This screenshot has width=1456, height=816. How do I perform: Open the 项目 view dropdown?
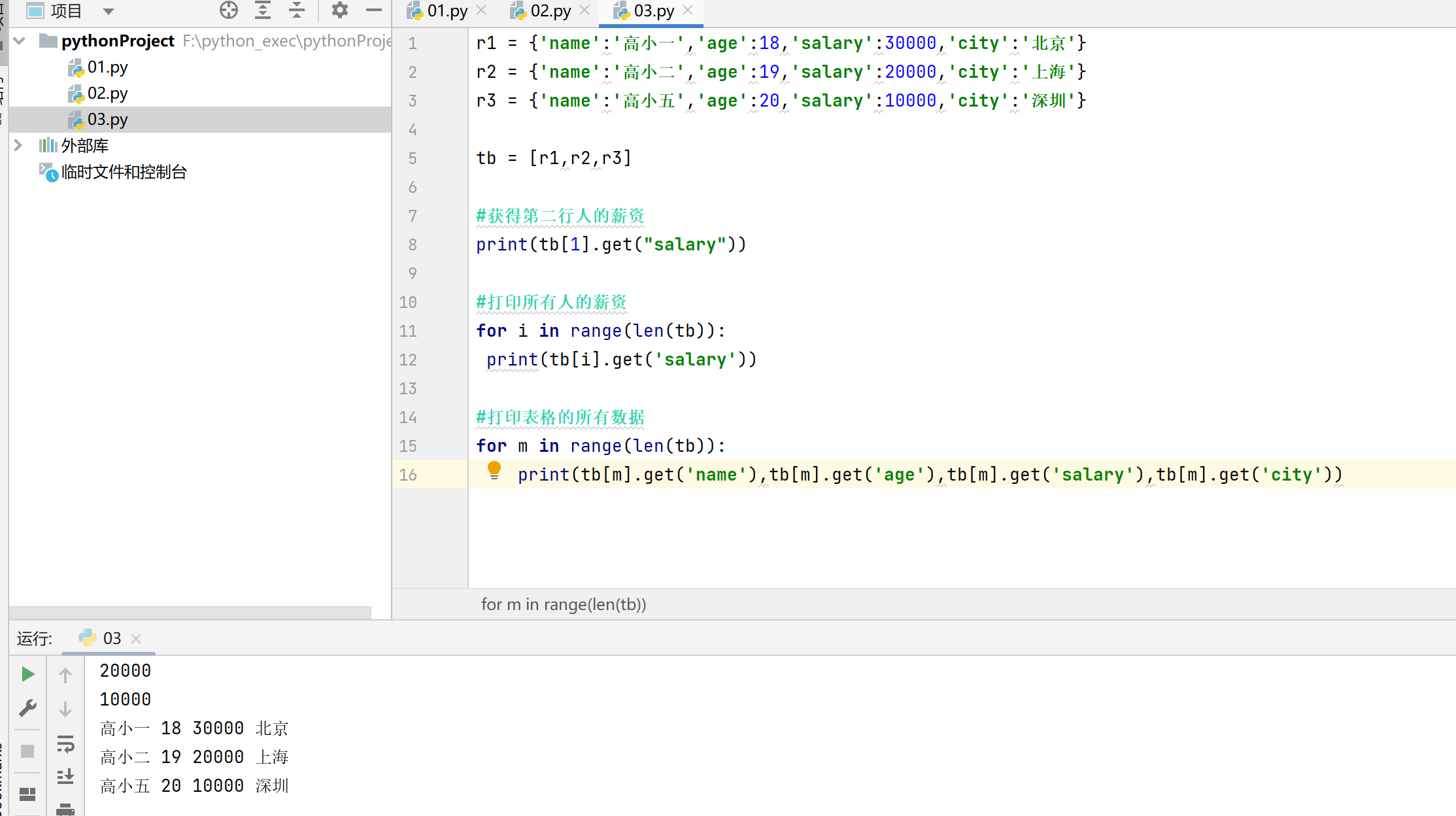109,11
